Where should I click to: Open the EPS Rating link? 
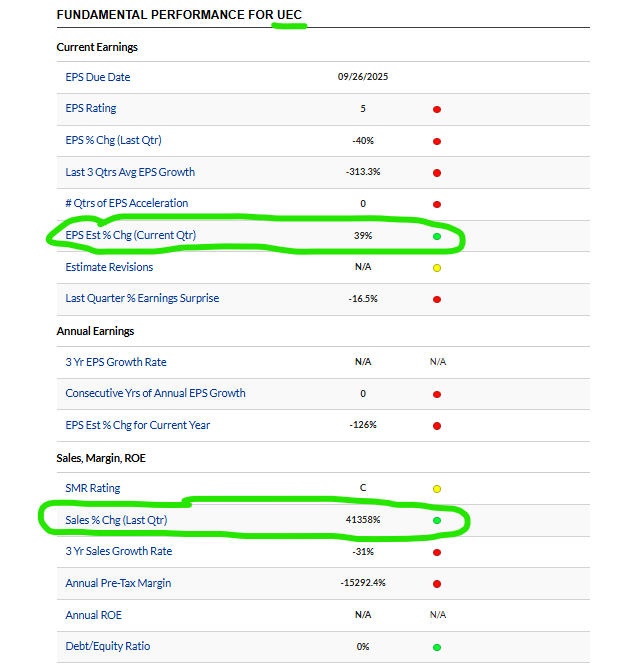91,109
